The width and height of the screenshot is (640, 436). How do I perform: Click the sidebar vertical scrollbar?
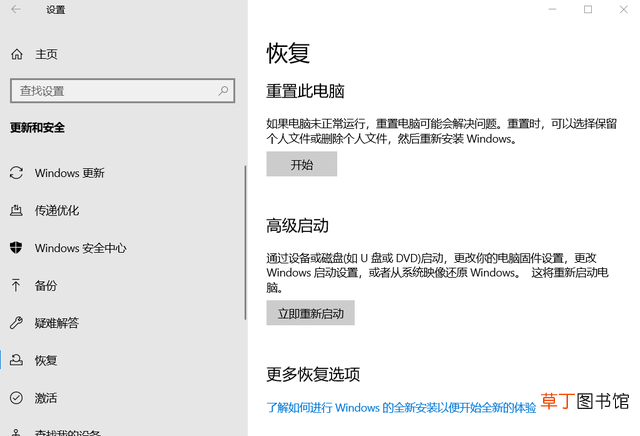coord(245,243)
